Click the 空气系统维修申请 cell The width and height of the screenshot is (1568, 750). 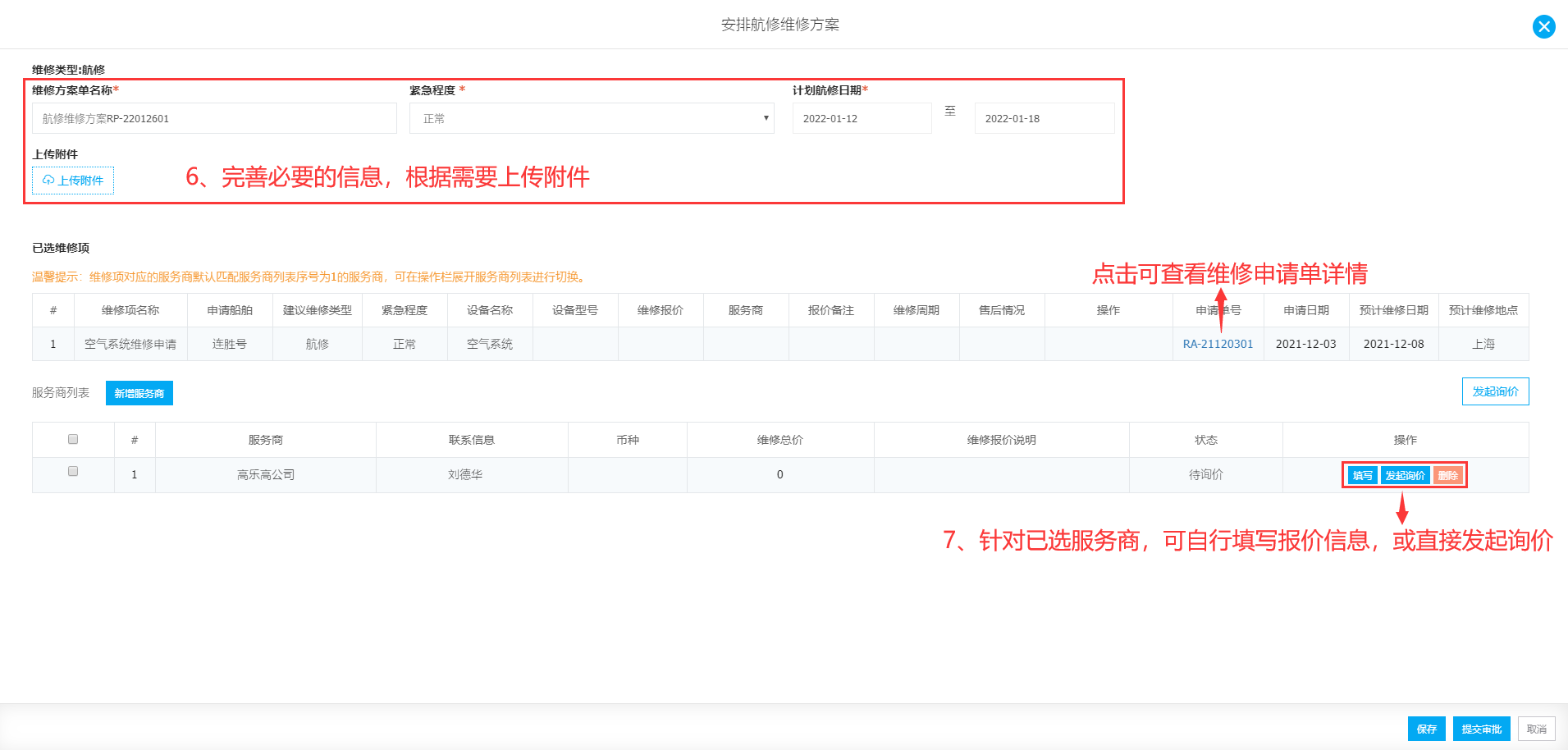pos(130,344)
